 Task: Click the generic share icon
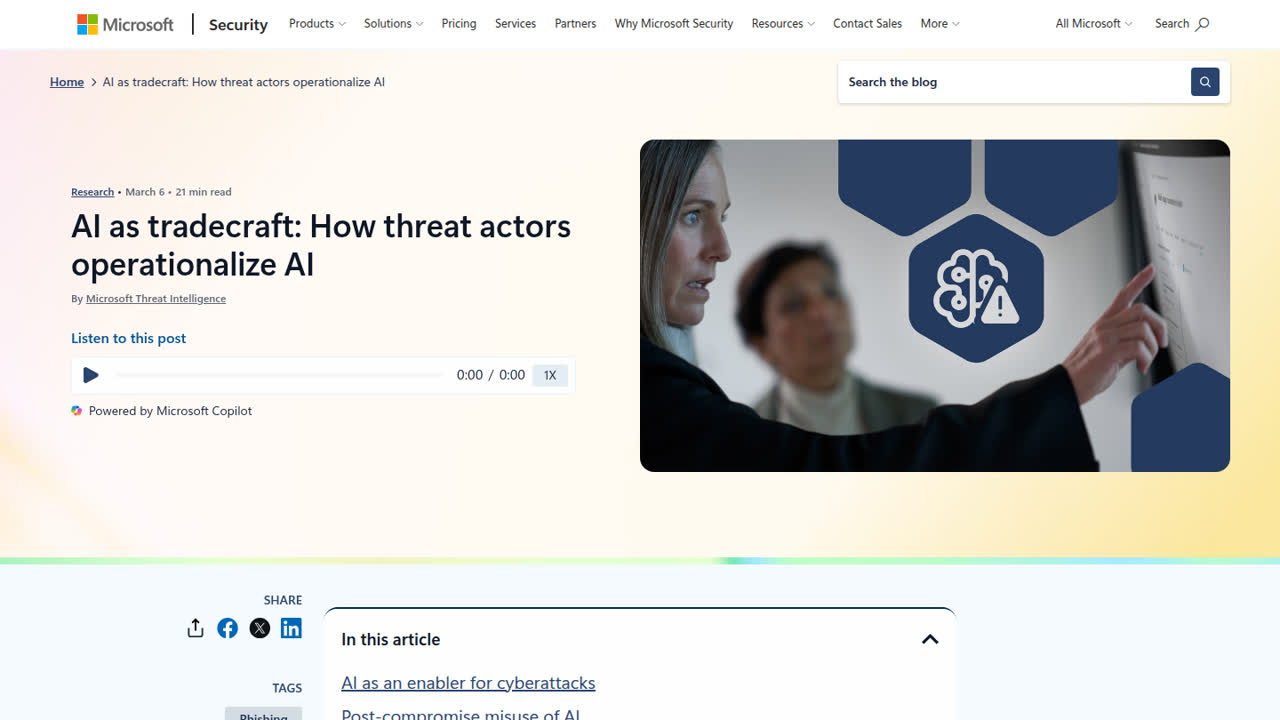pos(196,628)
